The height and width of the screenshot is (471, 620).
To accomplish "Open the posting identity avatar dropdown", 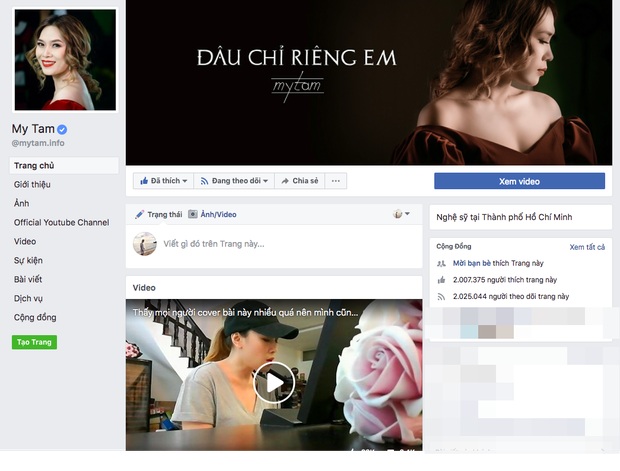I will [401, 214].
